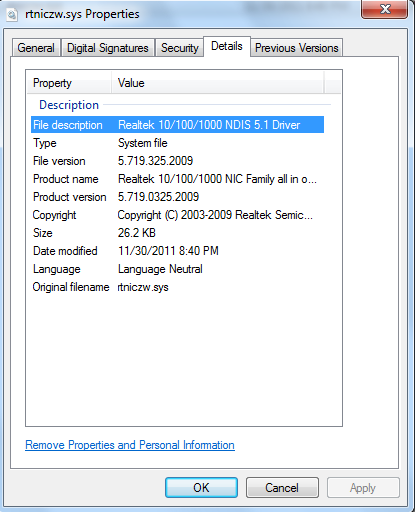Image resolution: width=415 pixels, height=513 pixels.
Task: Click the value "Realtek 10/100/1000 NIC Family all in o..."
Action: pyautogui.click(x=217, y=179)
